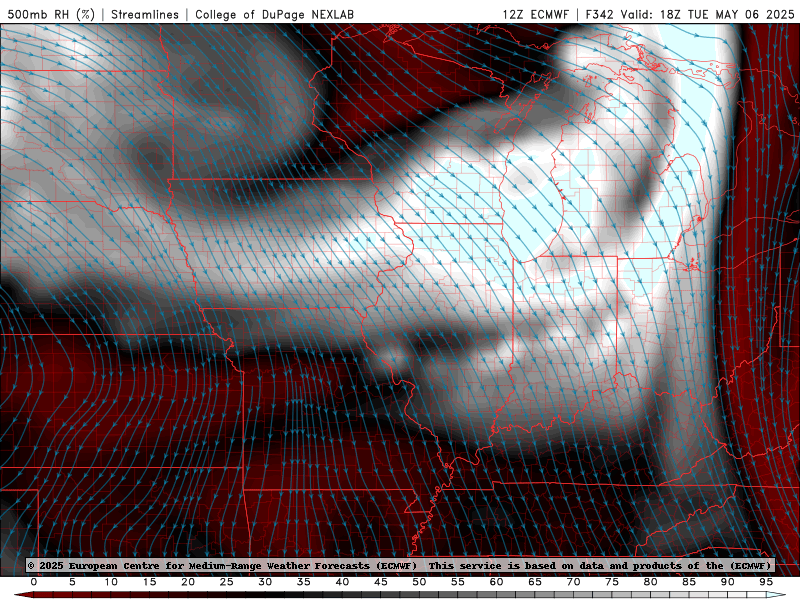Click the RH color bar below the scale numbers
Screen dimensions: 800x600
click(x=400, y=595)
